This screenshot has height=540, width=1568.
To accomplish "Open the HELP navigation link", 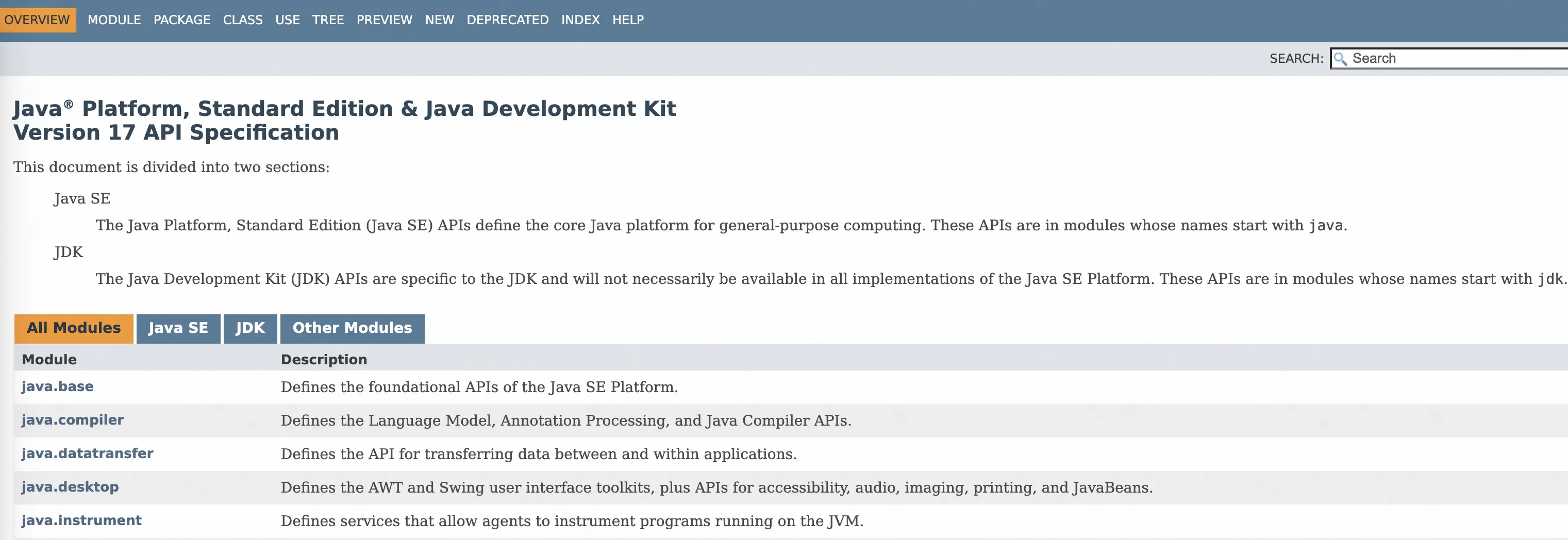I will (628, 20).
